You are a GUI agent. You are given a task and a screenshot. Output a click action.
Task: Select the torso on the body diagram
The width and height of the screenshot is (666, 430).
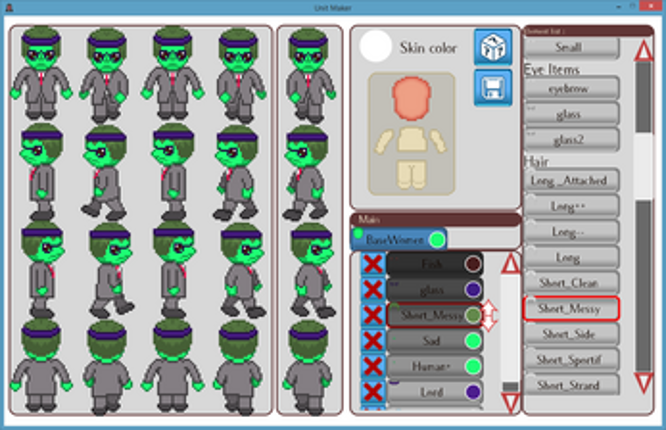411,139
